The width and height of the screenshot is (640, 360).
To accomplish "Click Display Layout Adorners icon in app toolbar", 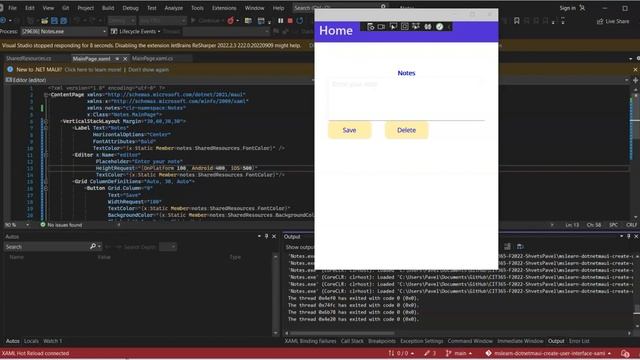I will (x=404, y=27).
